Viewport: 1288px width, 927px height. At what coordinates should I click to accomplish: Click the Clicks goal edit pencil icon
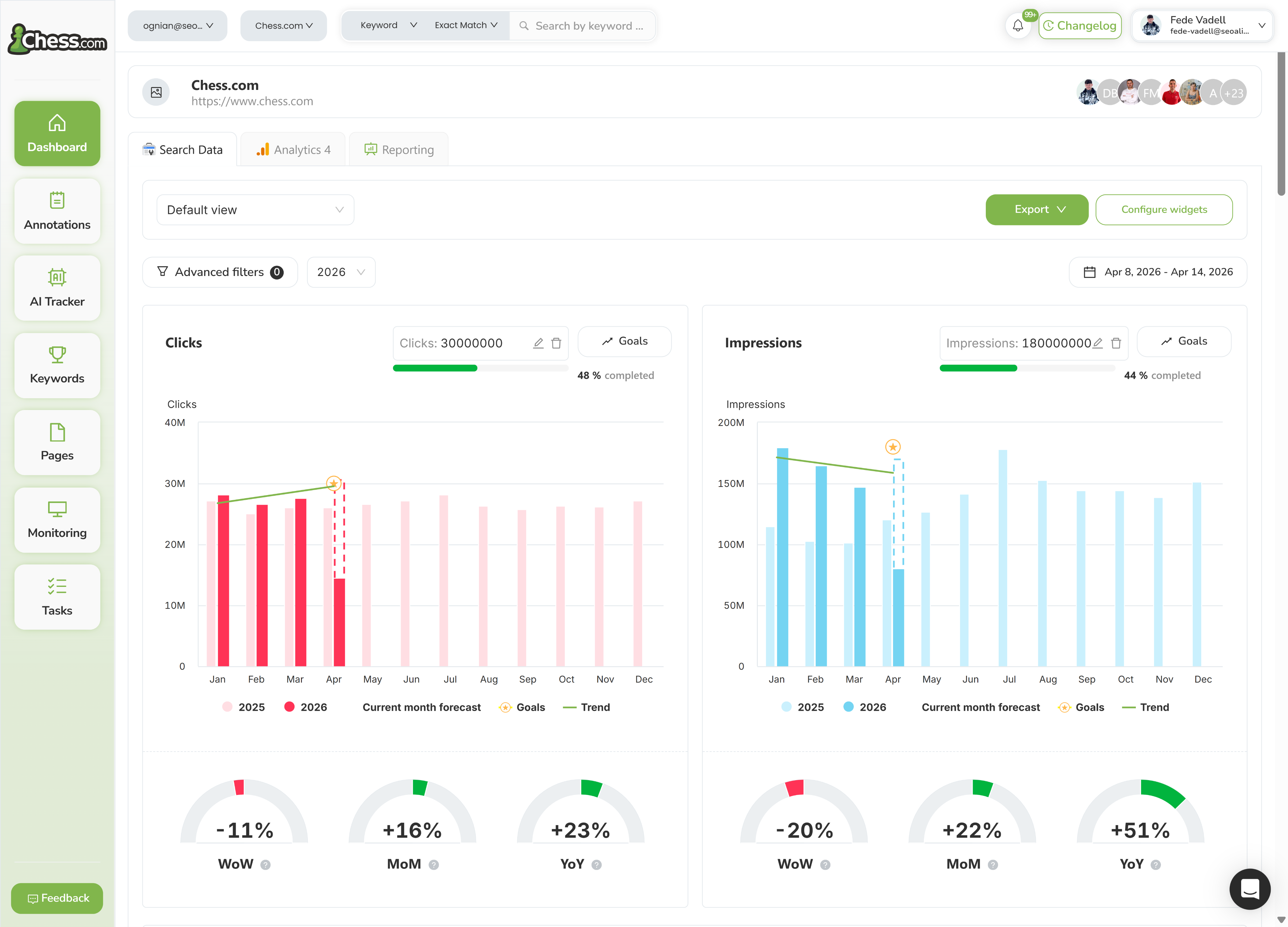pos(538,343)
